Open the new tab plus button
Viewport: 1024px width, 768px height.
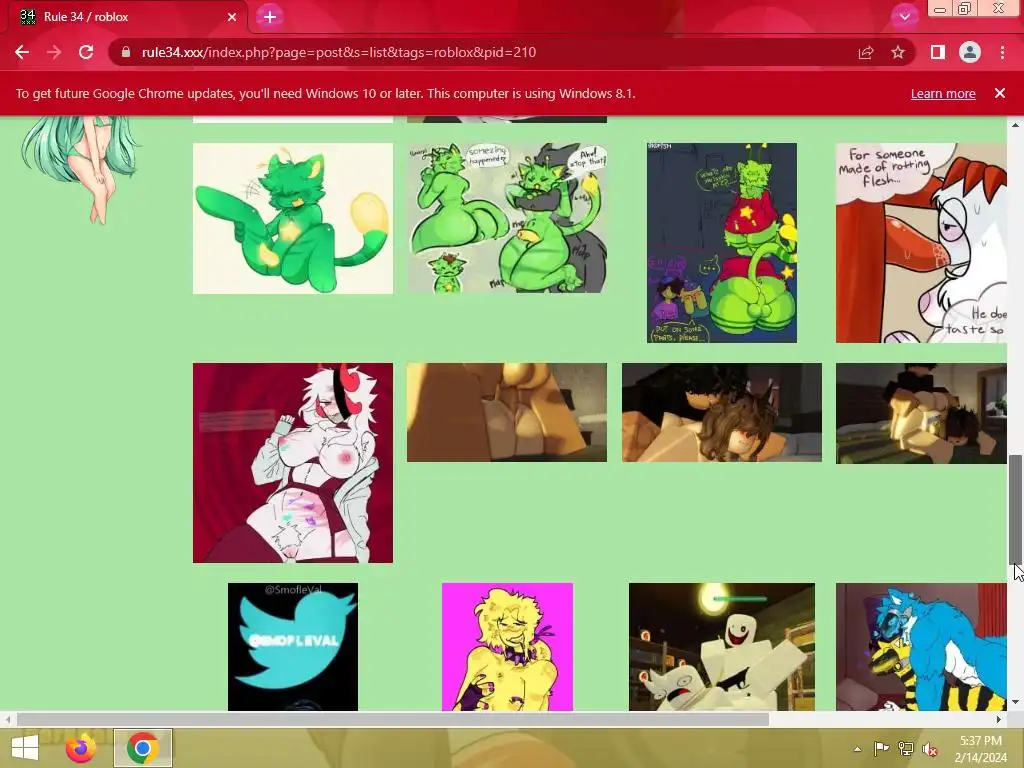coord(270,17)
